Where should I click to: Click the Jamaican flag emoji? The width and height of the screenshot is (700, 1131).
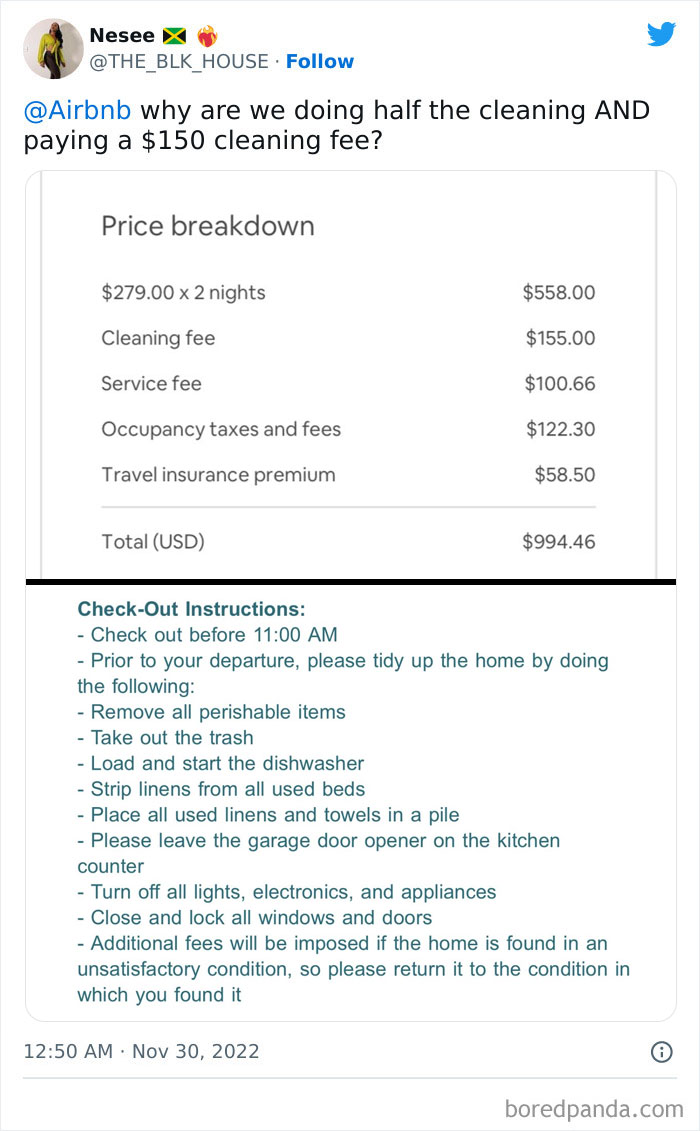(x=174, y=36)
